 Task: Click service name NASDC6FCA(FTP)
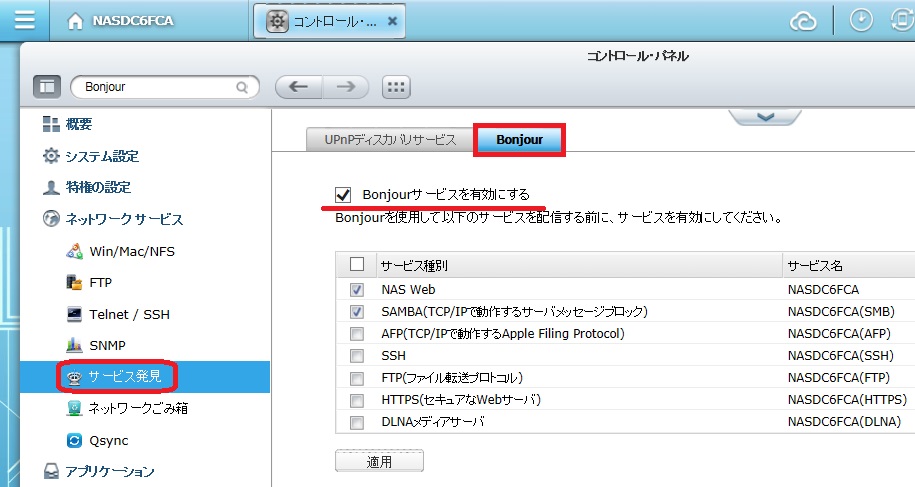click(x=839, y=378)
